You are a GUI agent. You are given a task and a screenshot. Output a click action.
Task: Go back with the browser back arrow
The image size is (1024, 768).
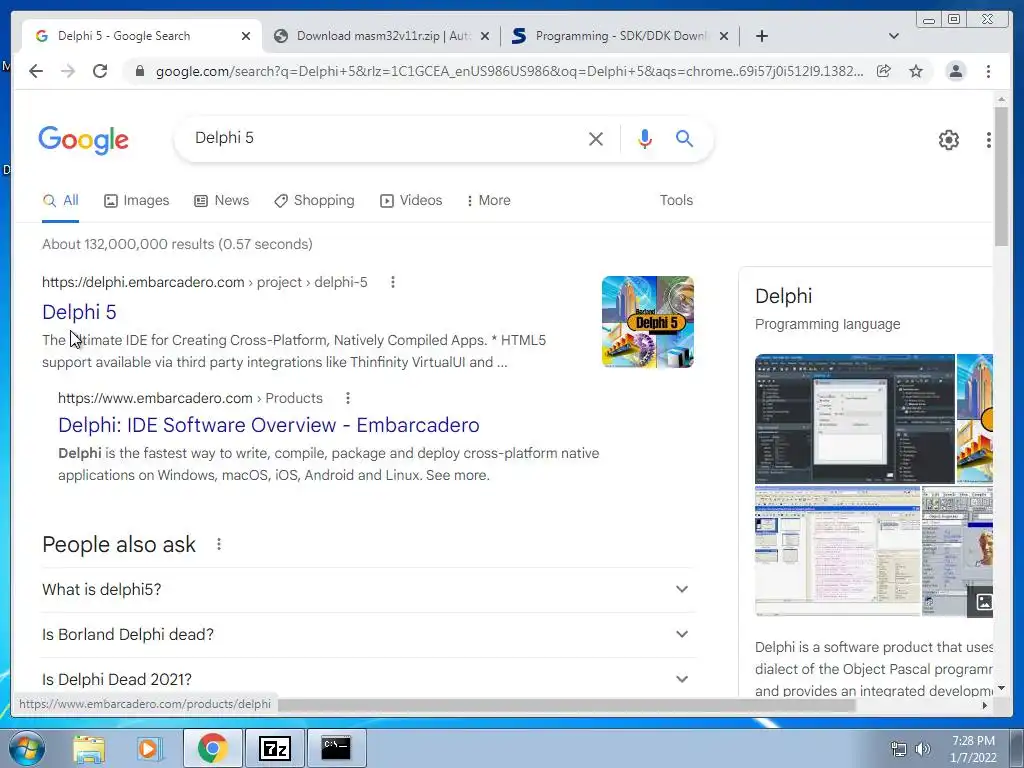coord(36,71)
